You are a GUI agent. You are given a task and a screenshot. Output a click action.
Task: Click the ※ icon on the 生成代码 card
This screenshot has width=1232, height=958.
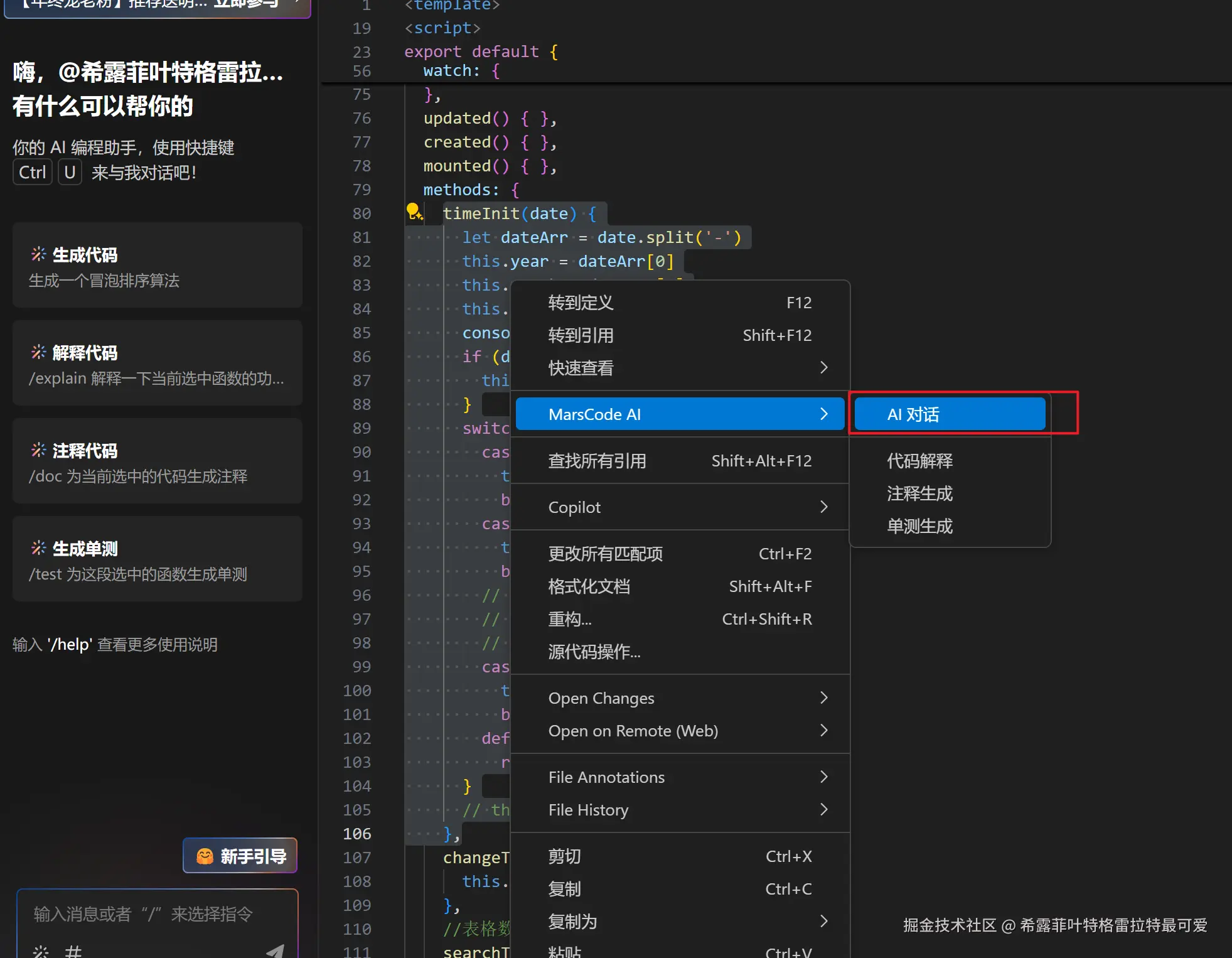(x=38, y=254)
